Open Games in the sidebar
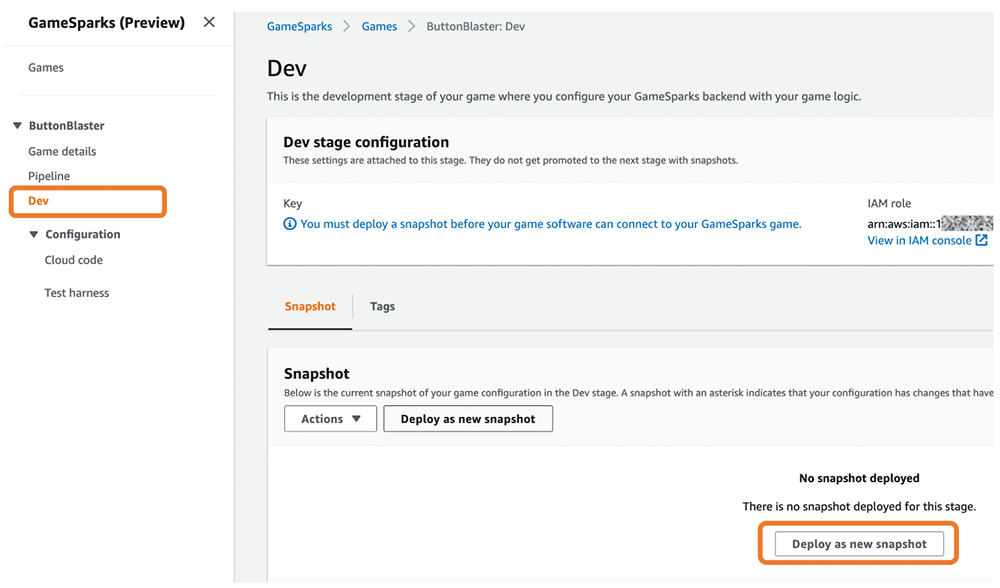This screenshot has width=1000, height=588. pyautogui.click(x=46, y=68)
